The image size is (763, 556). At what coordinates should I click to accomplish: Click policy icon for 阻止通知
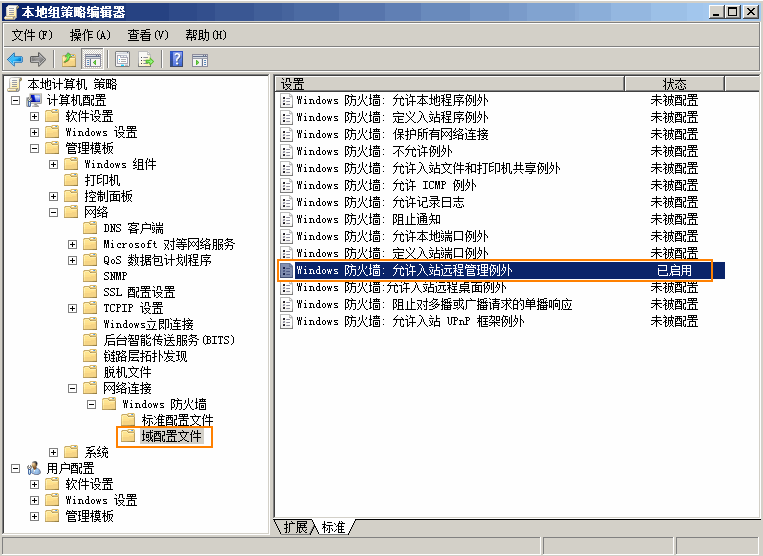pyautogui.click(x=287, y=219)
